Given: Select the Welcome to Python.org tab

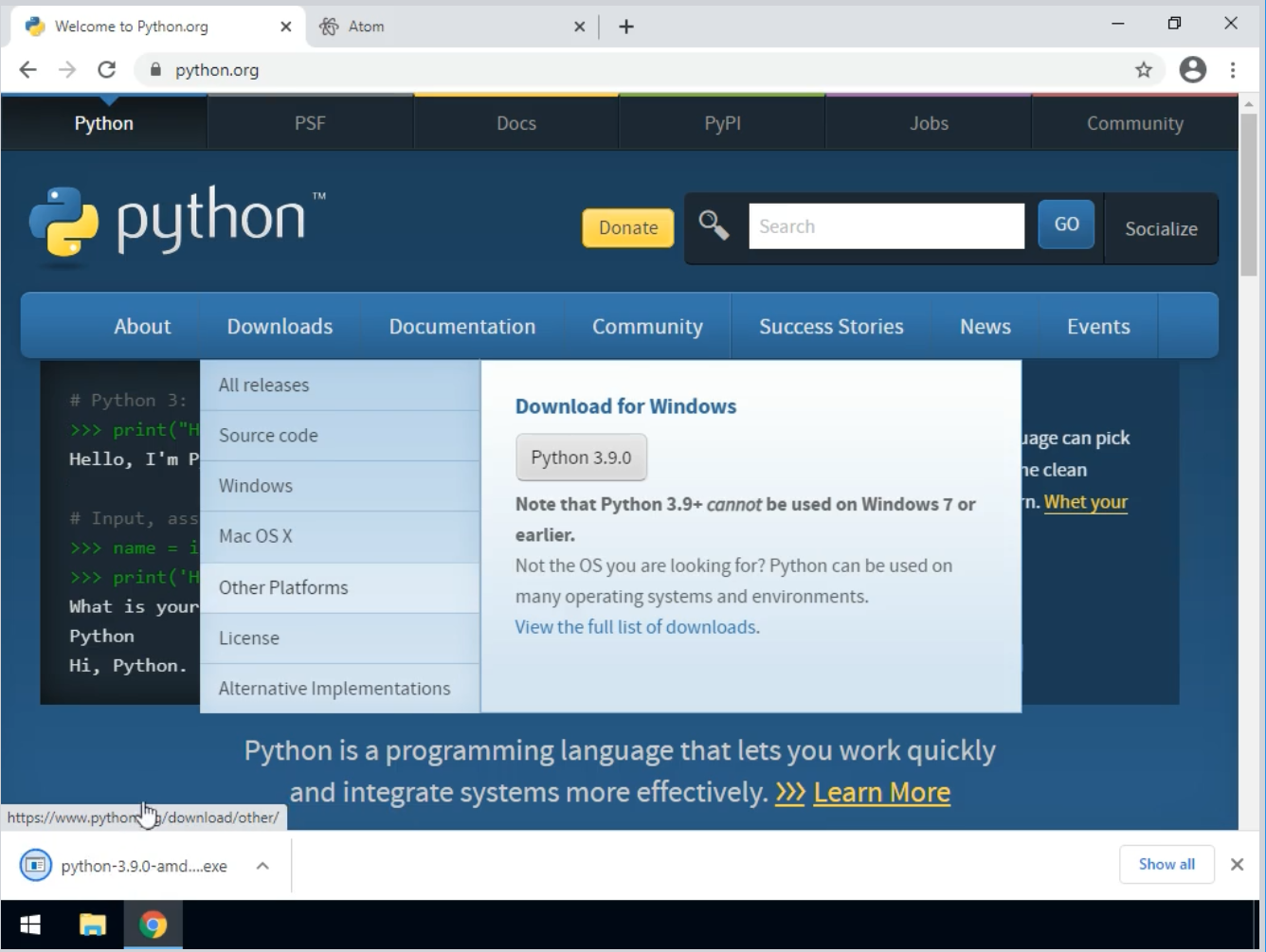Looking at the screenshot, I should click(x=157, y=27).
